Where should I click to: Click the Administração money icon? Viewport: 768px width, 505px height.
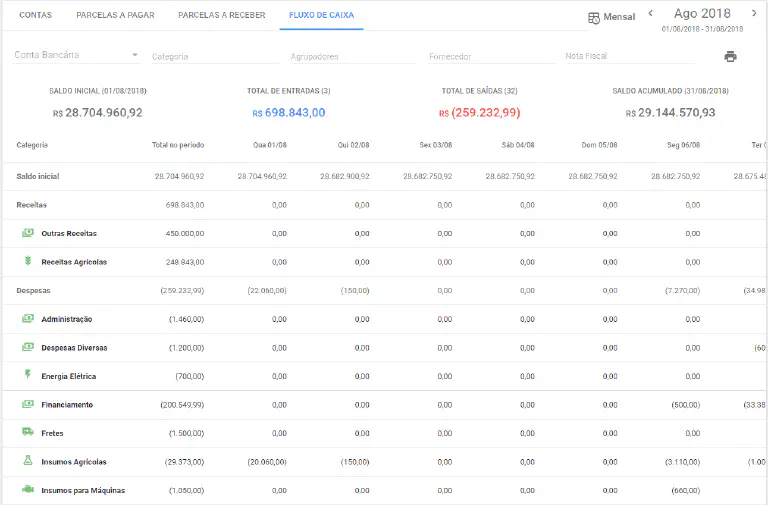(x=28, y=318)
